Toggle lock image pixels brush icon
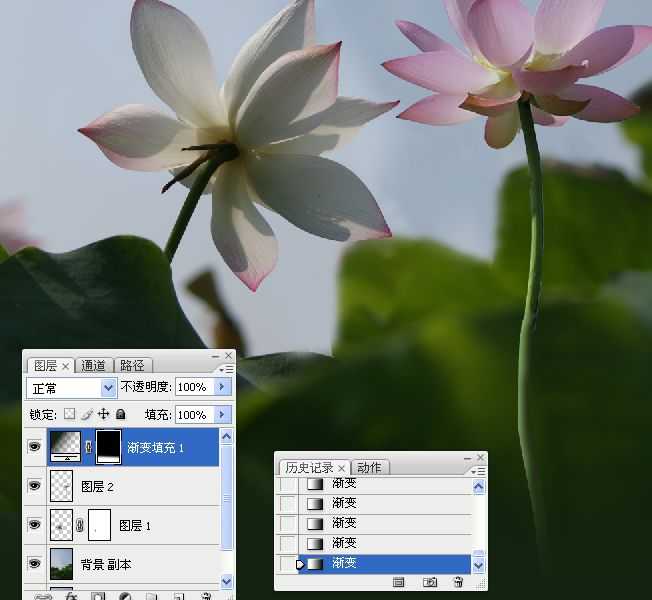652x600 pixels. click(86, 414)
